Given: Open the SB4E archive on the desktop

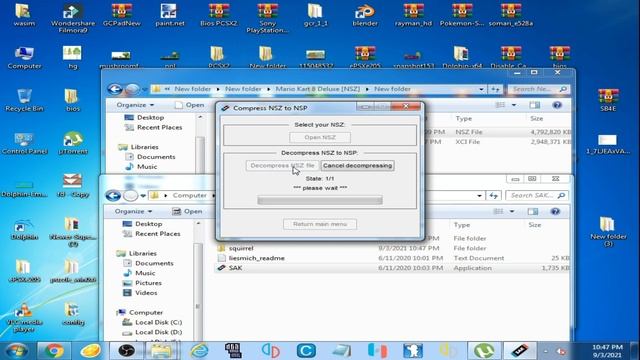Looking at the screenshot, I should [608, 100].
